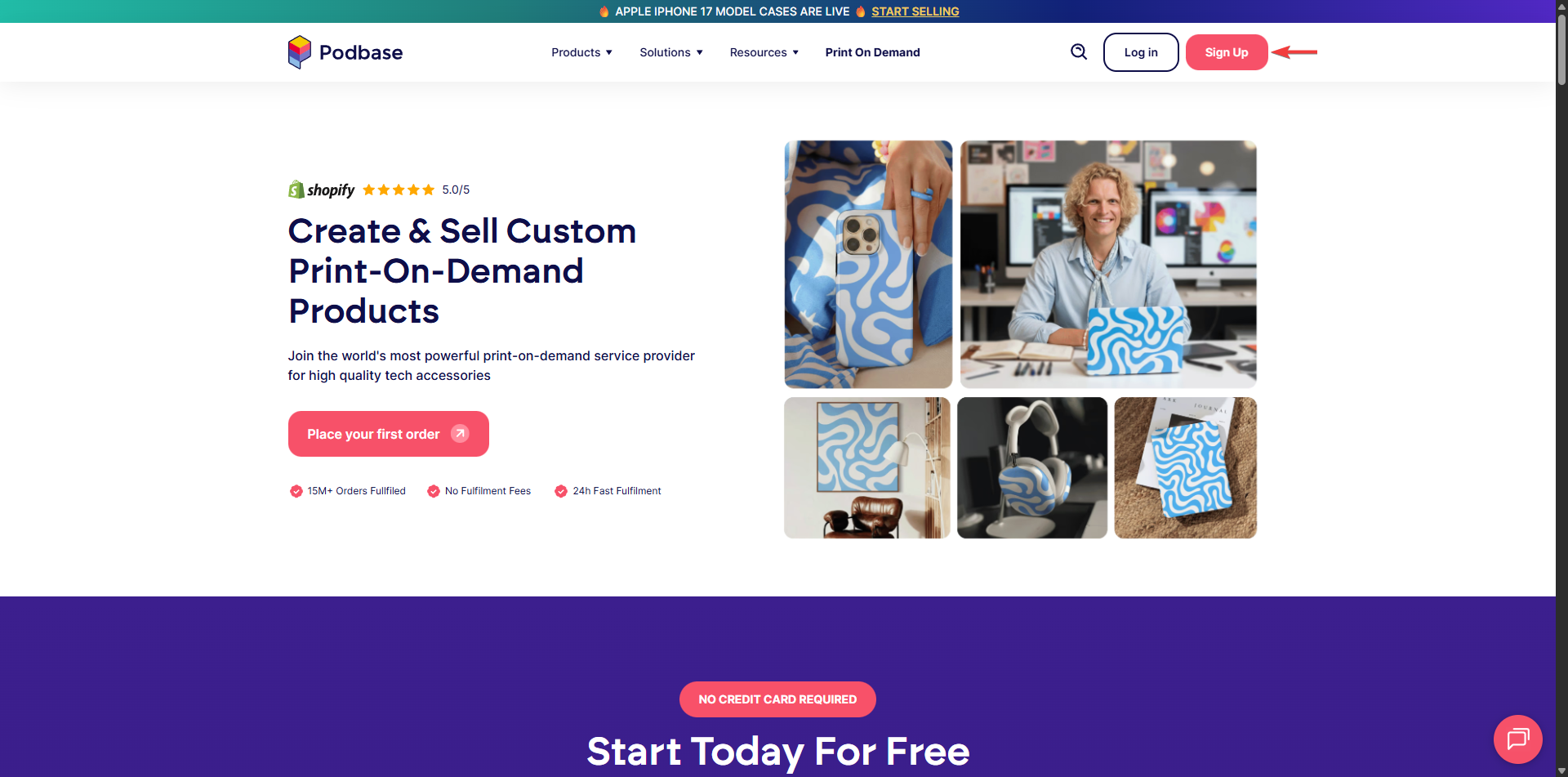Click the arrow icon in Place your first order
The width and height of the screenshot is (1568, 777).
[x=461, y=434]
